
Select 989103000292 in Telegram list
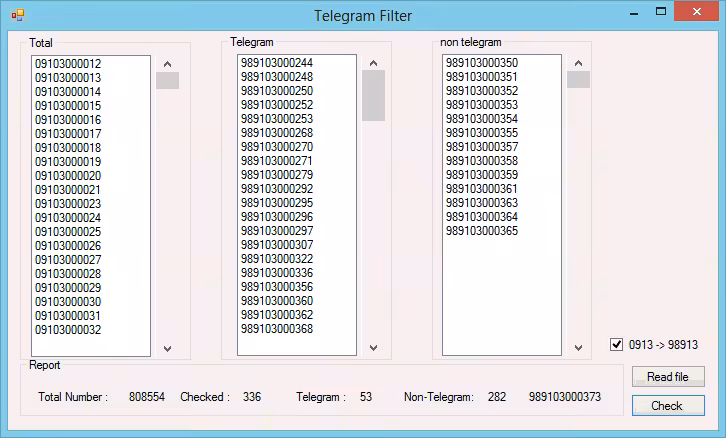(277, 188)
